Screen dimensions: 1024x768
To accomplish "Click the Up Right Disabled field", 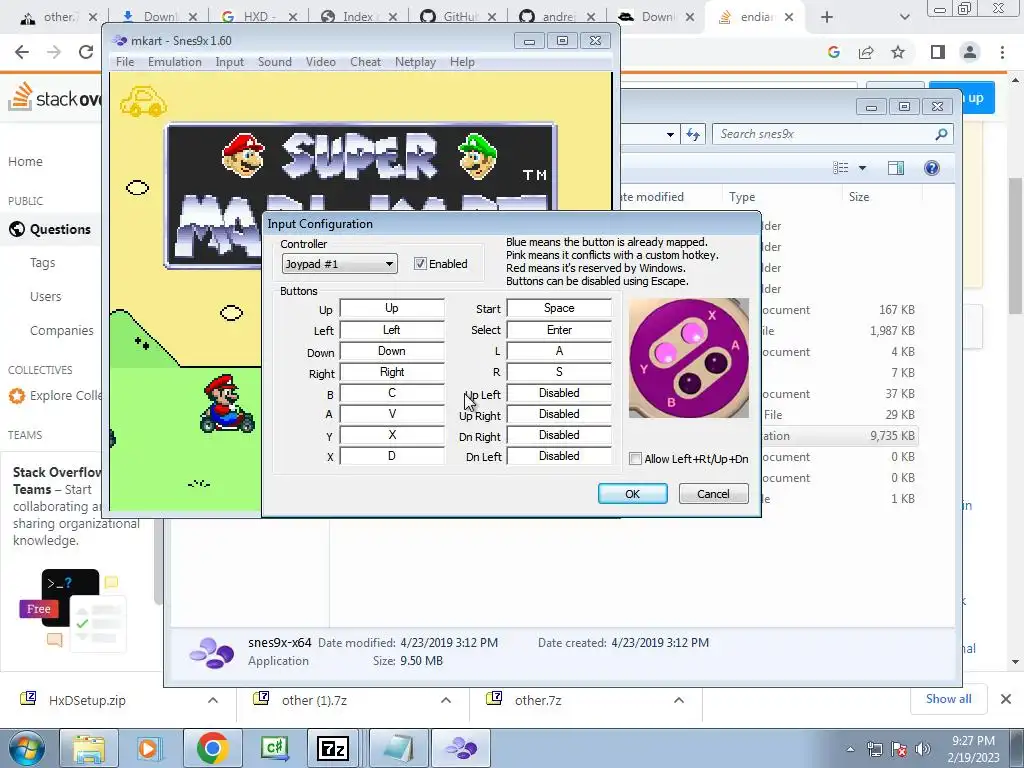I will 559,413.
